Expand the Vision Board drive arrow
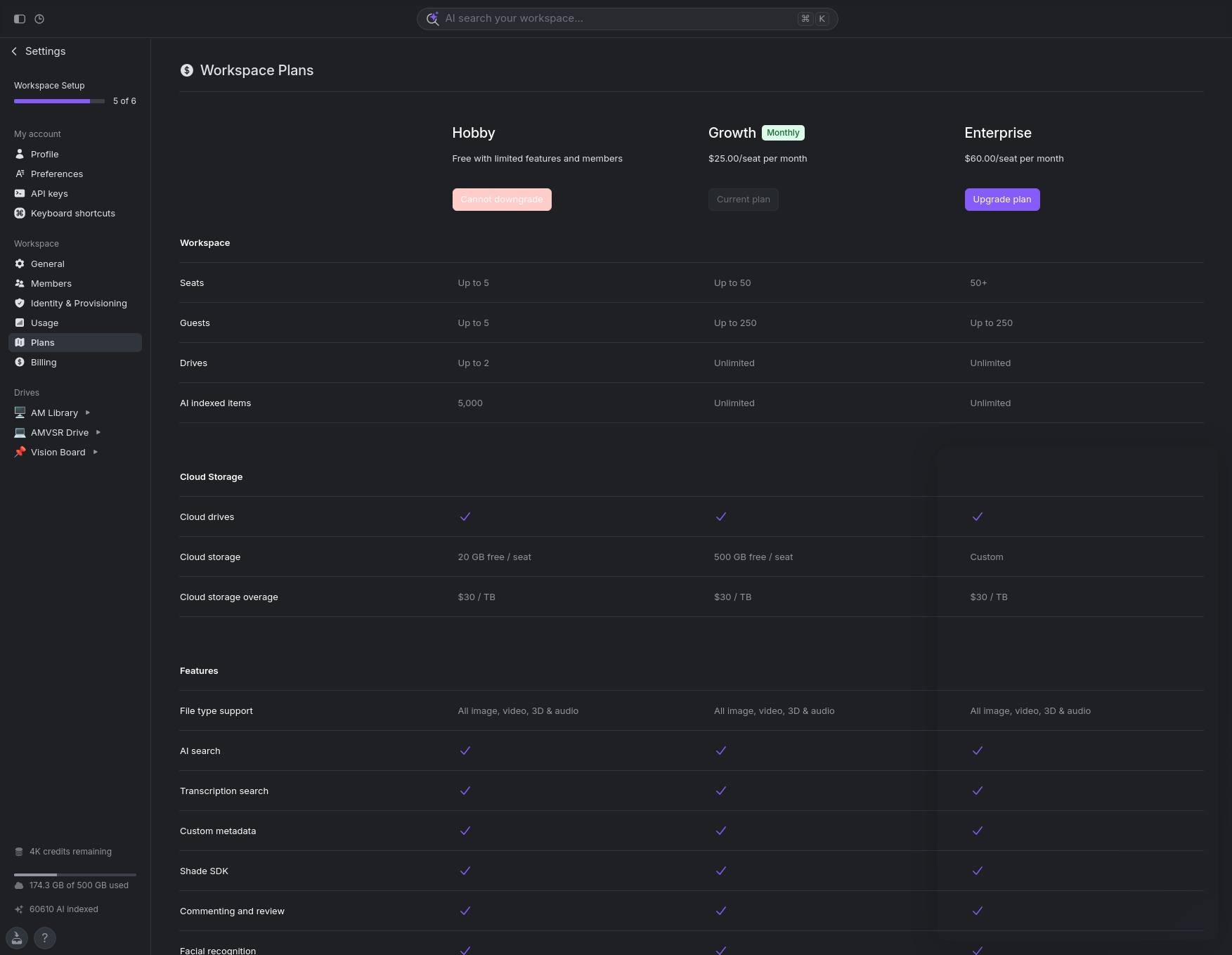Image resolution: width=1232 pixels, height=955 pixels. point(96,452)
